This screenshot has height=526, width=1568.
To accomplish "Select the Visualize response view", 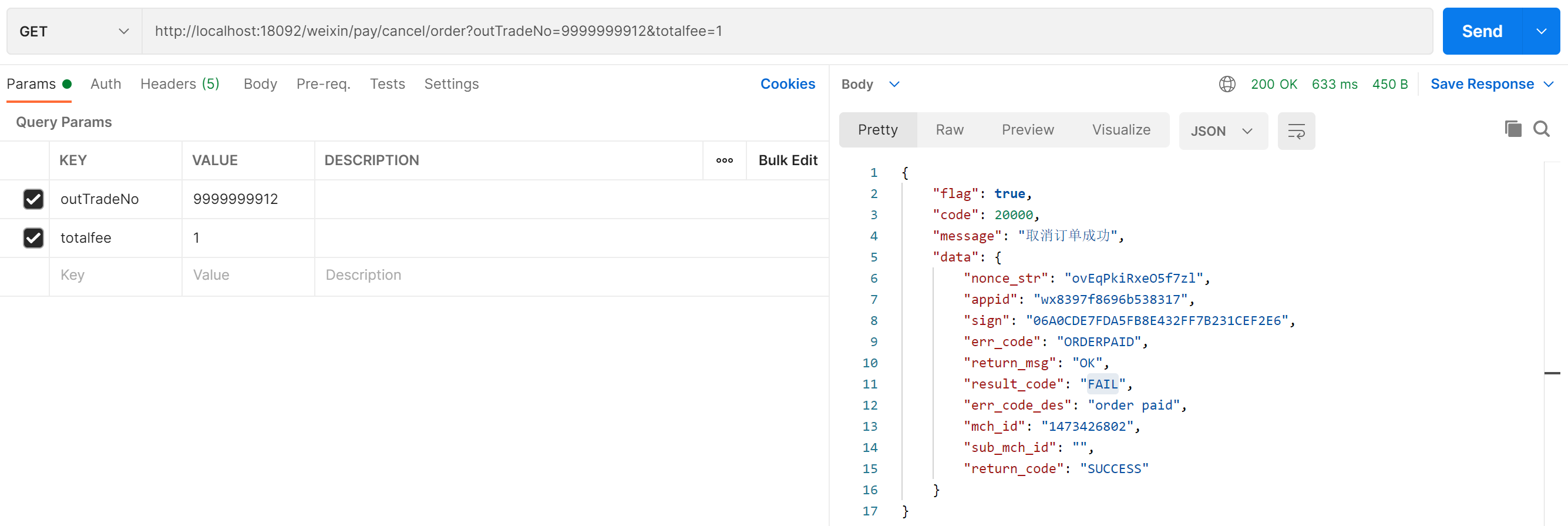I will point(1121,130).
